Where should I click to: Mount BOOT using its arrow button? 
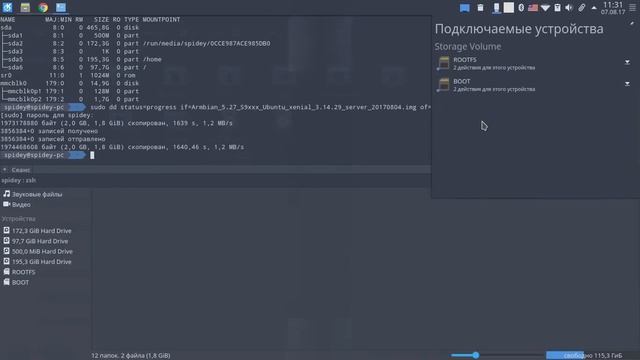point(627,84)
